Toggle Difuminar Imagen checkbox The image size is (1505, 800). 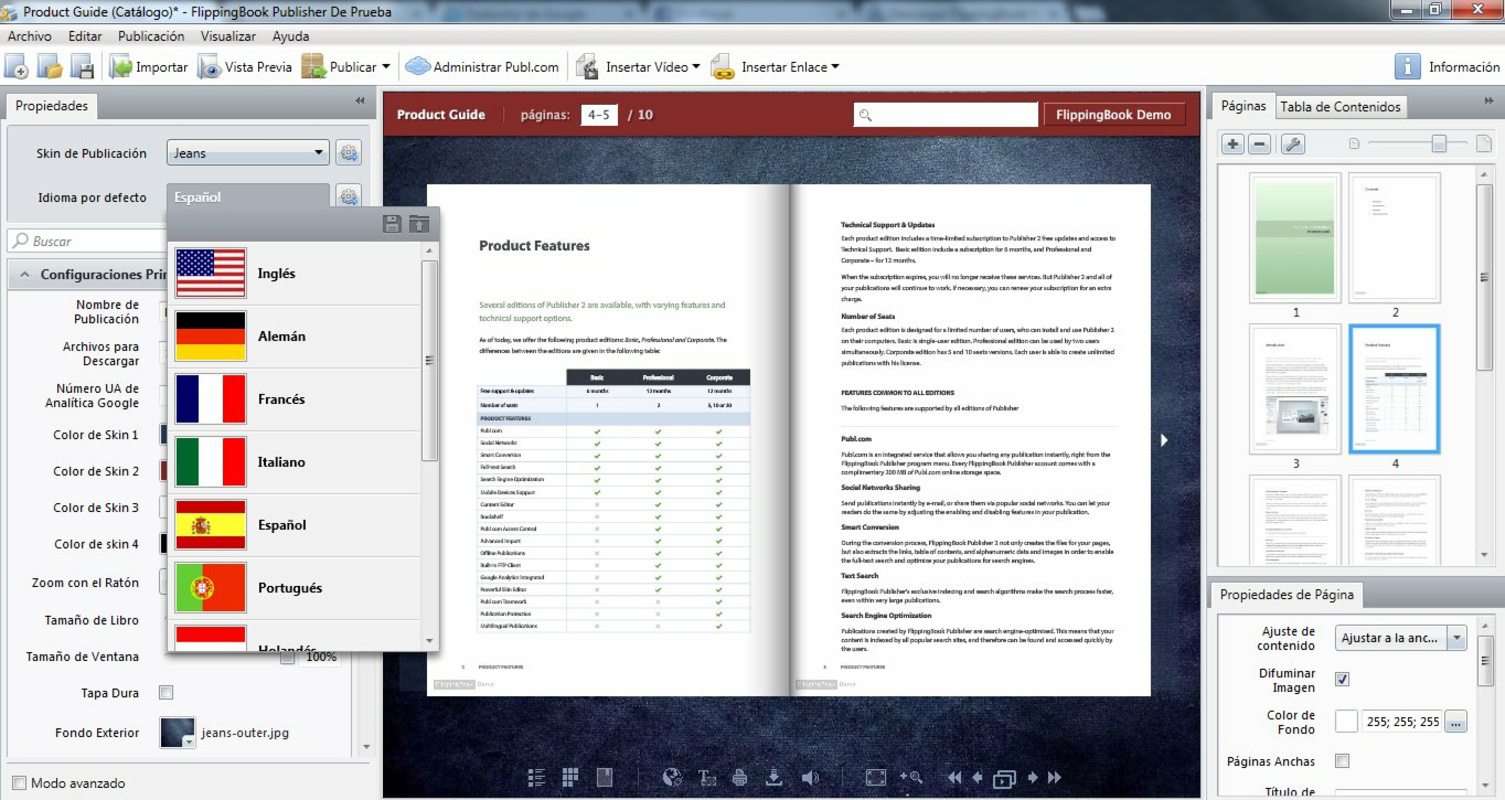click(x=1342, y=679)
